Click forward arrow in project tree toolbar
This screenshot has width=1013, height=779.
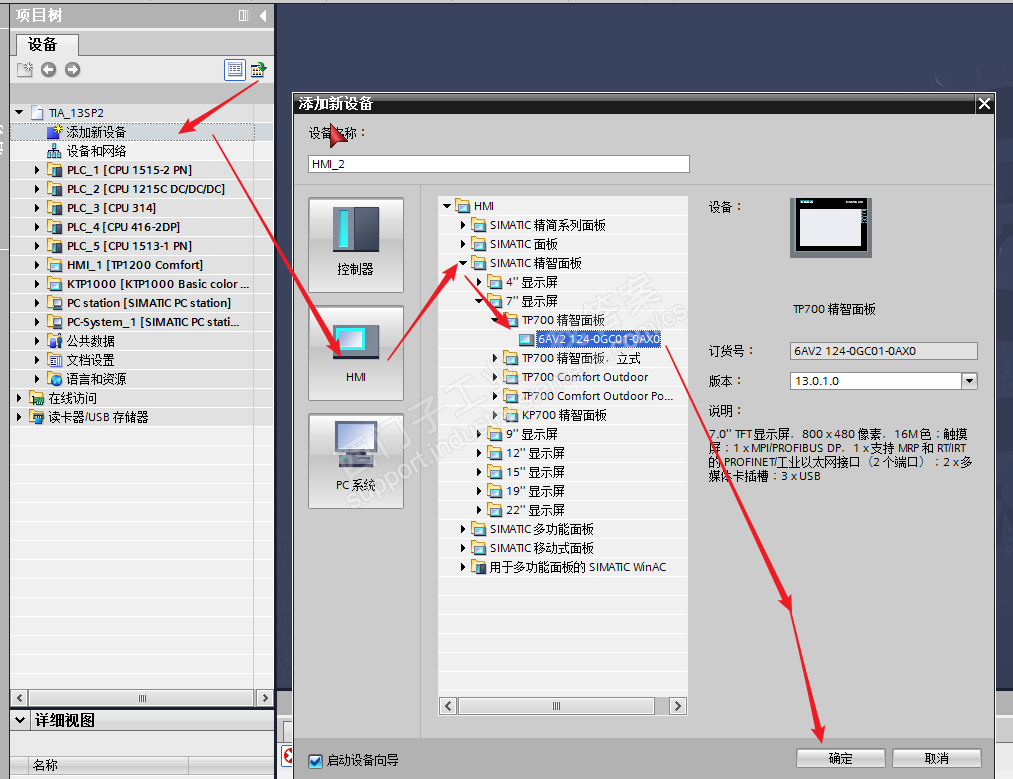pyautogui.click(x=72, y=70)
